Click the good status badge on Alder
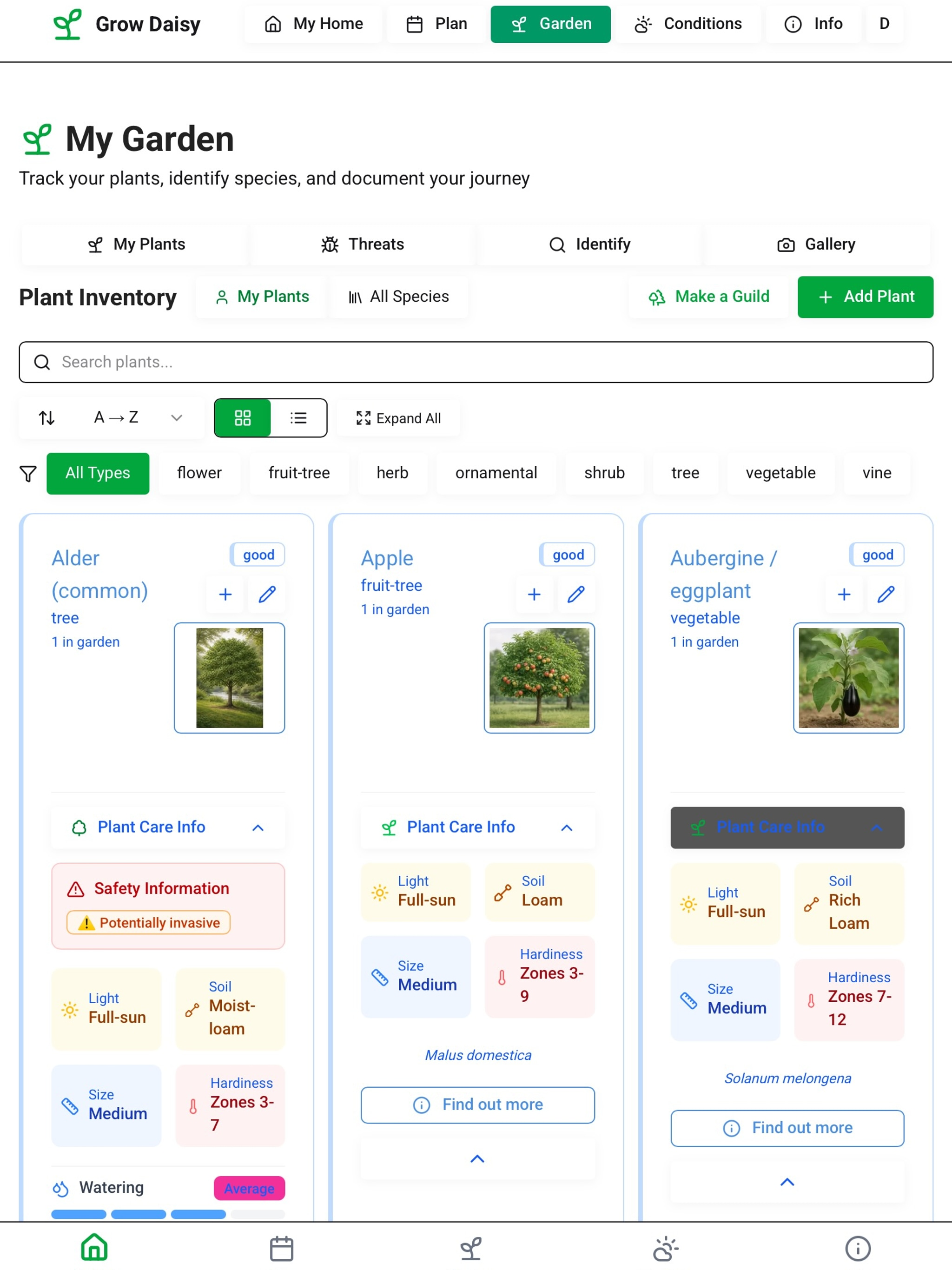This screenshot has width=952, height=1270. pos(258,555)
